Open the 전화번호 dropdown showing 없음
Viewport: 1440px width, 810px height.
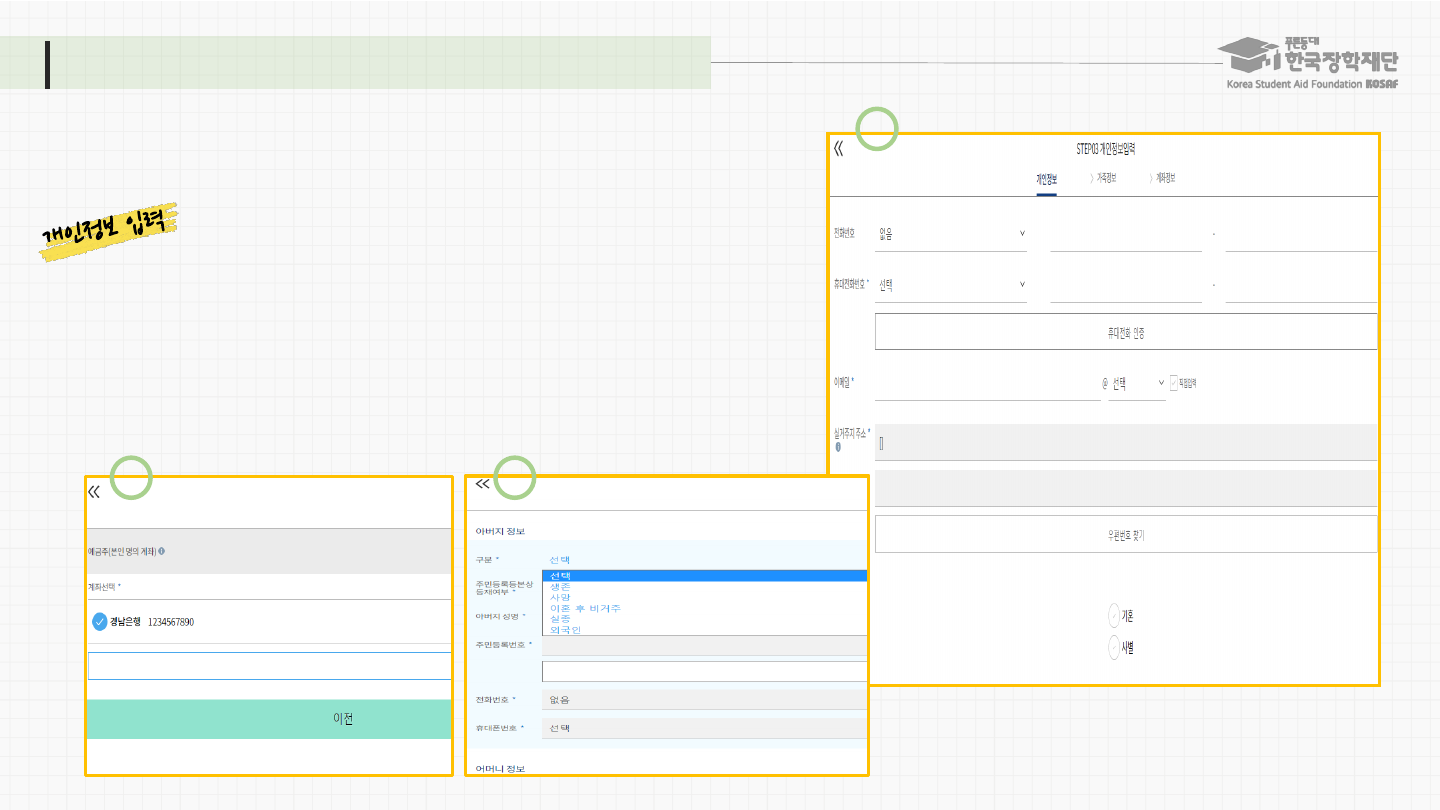[951, 234]
